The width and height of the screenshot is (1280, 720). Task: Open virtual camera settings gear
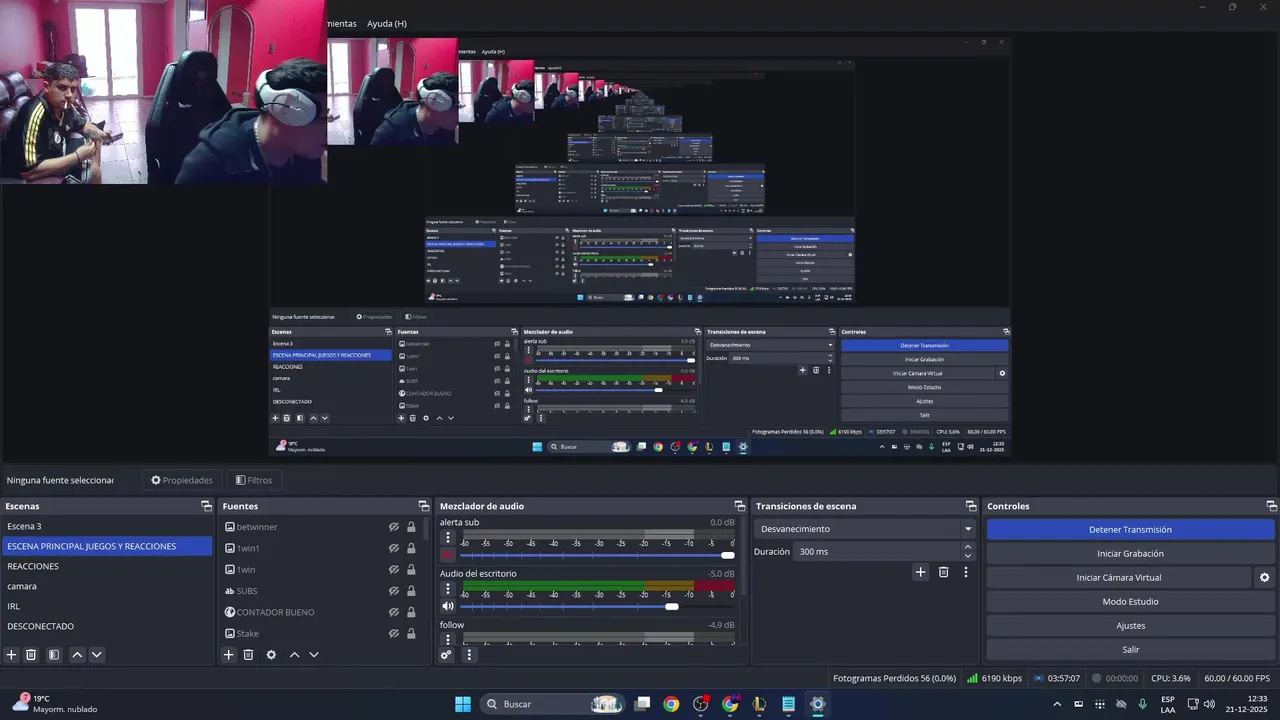[x=1264, y=578]
